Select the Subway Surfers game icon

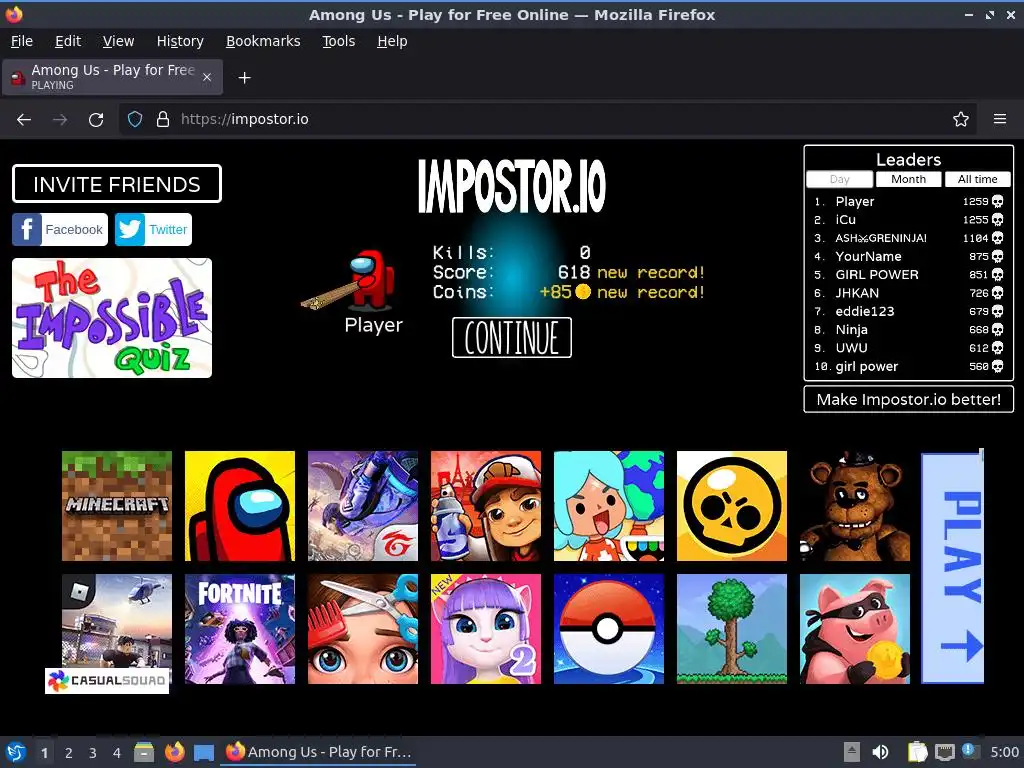(x=486, y=505)
